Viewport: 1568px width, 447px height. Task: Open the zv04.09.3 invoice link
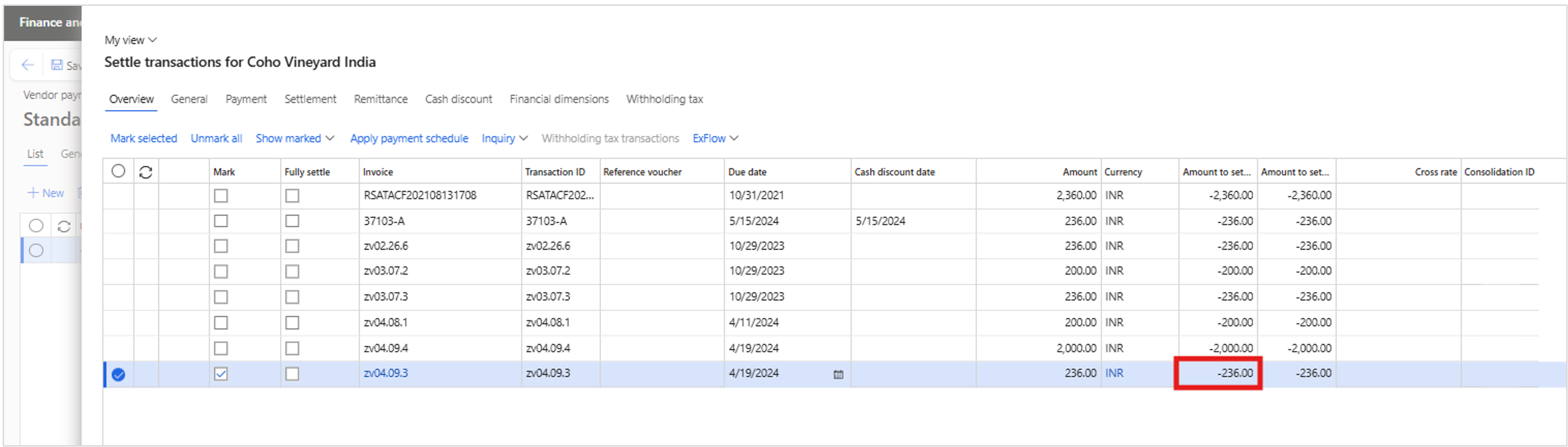click(386, 373)
